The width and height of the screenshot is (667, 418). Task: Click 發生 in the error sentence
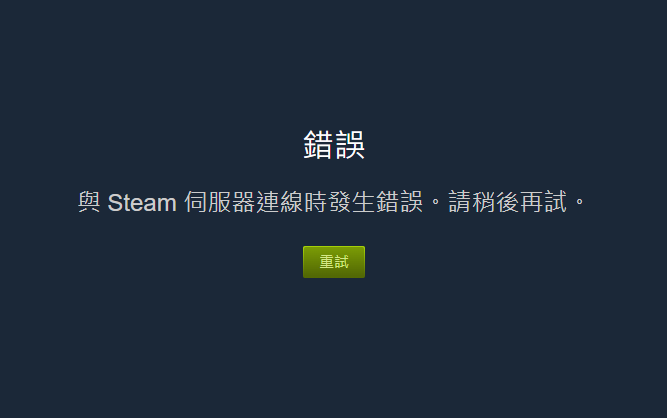[352, 202]
